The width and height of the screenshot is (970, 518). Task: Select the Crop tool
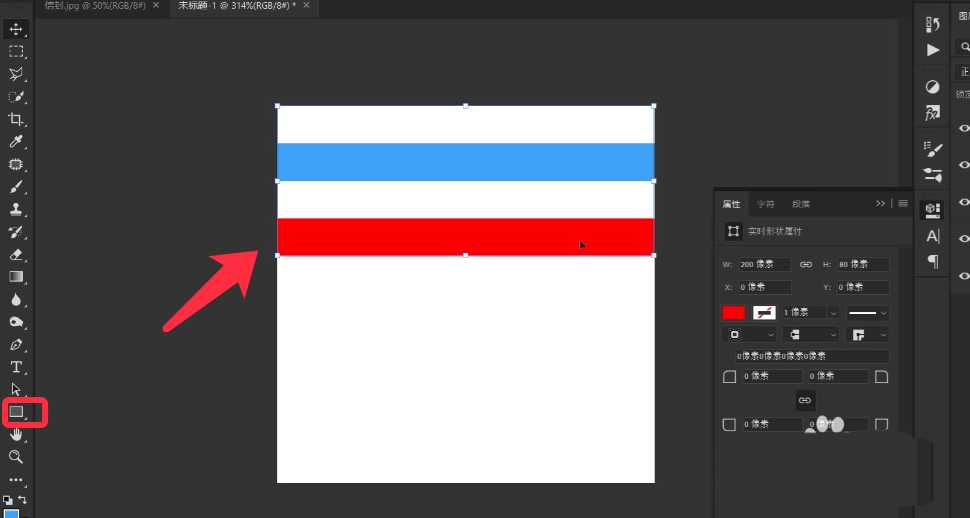16,119
